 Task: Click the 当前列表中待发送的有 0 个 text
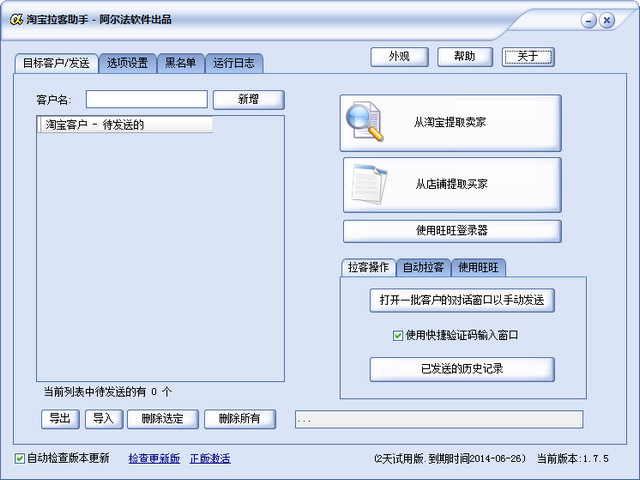point(107,392)
